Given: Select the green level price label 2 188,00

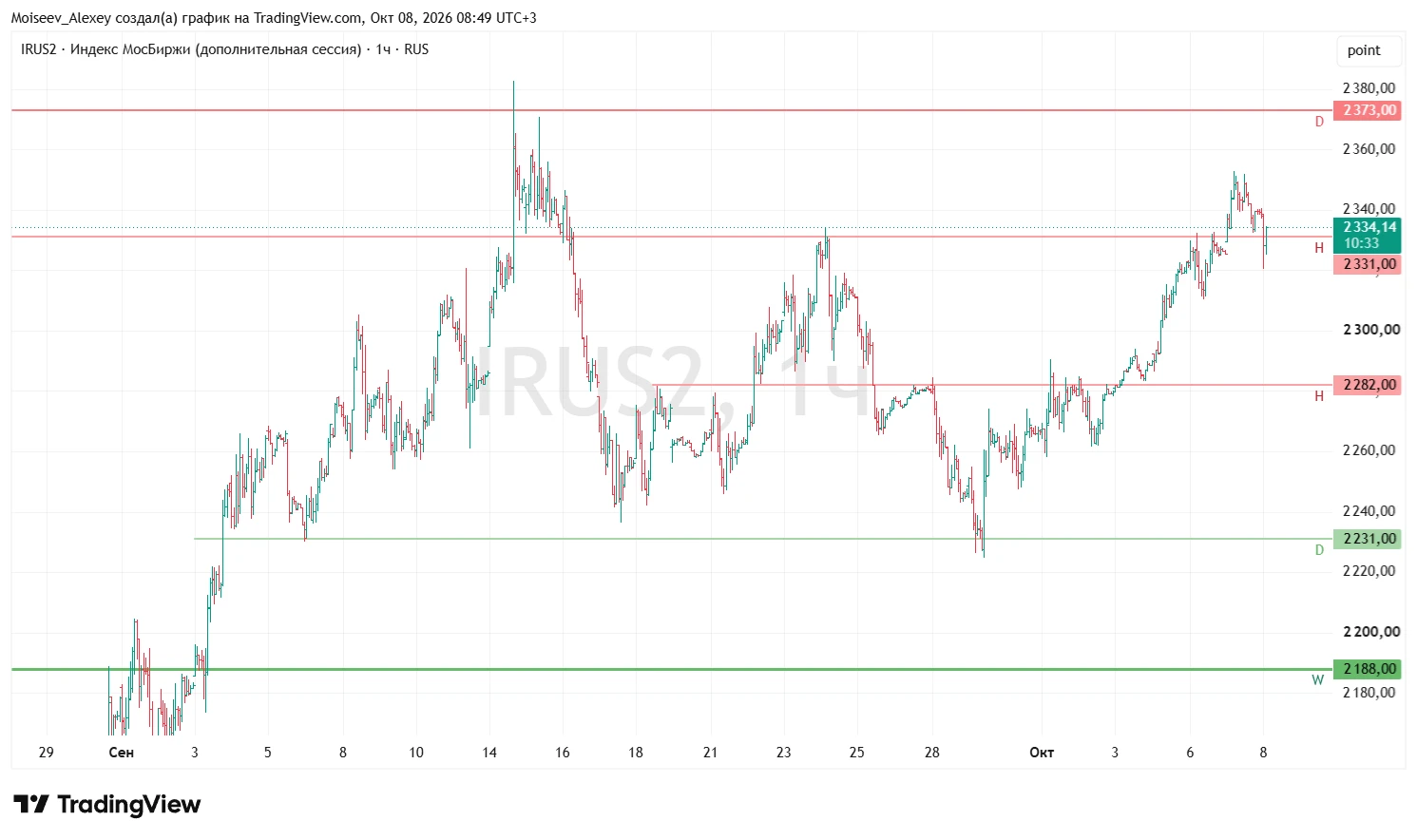Looking at the screenshot, I should [1368, 669].
